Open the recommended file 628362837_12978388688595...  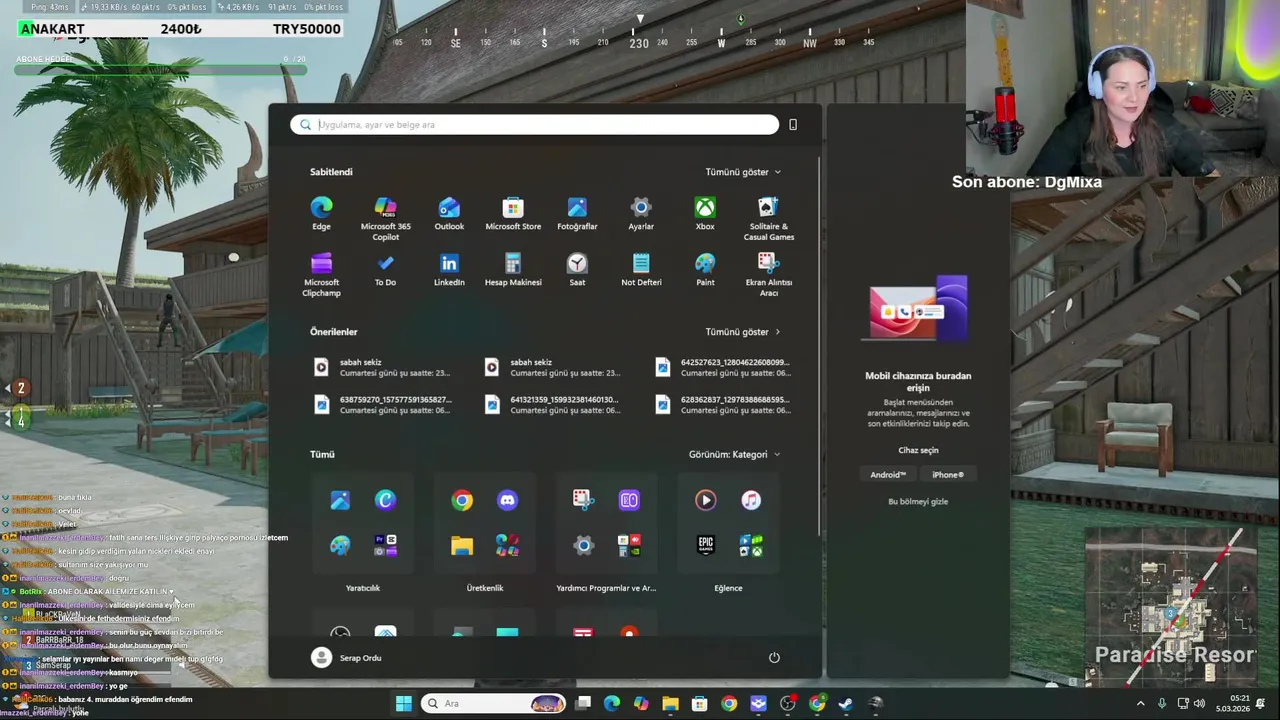coord(723,404)
